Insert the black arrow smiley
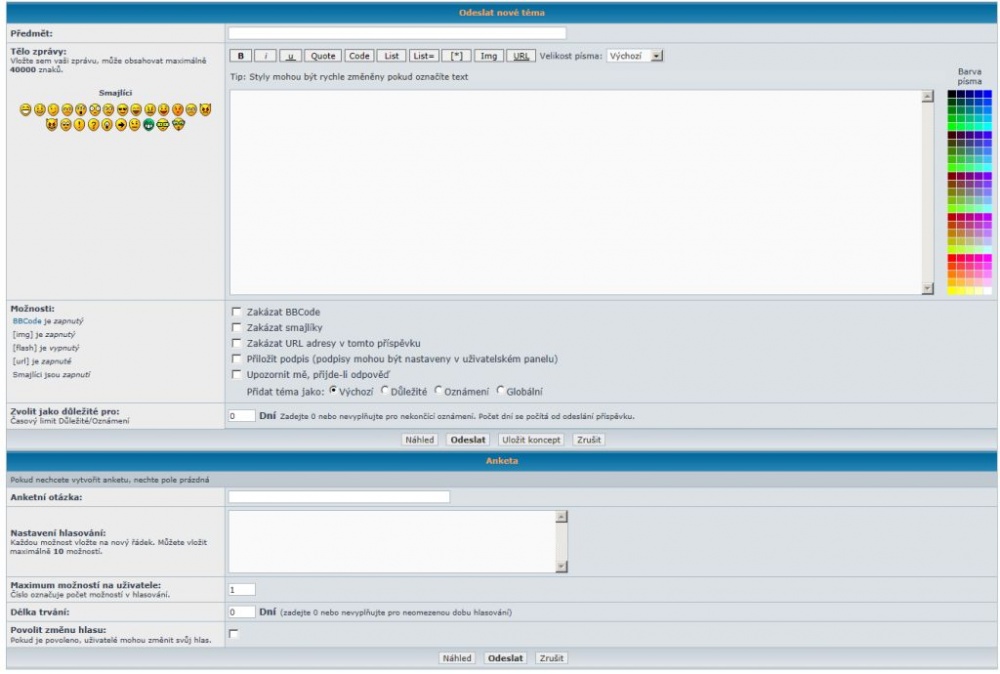Screen dimensions: 1000x674 [x=121, y=124]
